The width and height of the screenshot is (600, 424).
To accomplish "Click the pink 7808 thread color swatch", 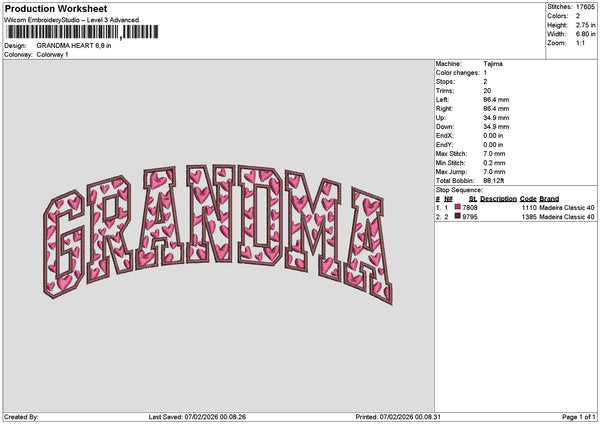I will click(457, 207).
